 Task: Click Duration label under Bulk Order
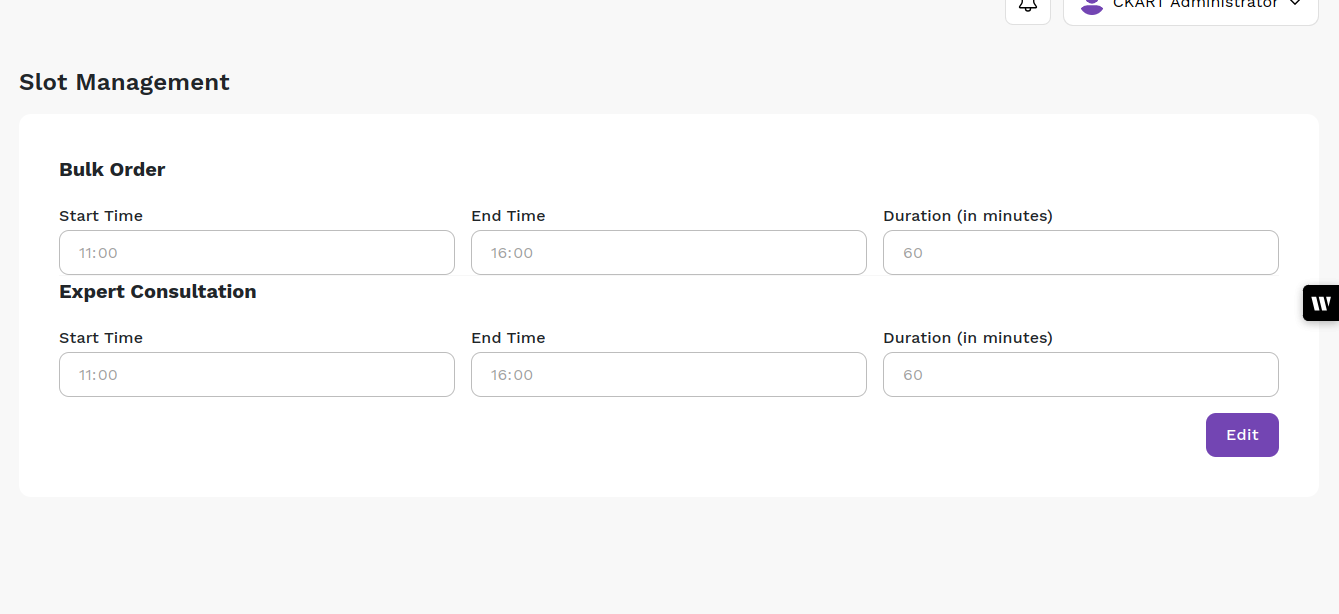click(x=967, y=216)
